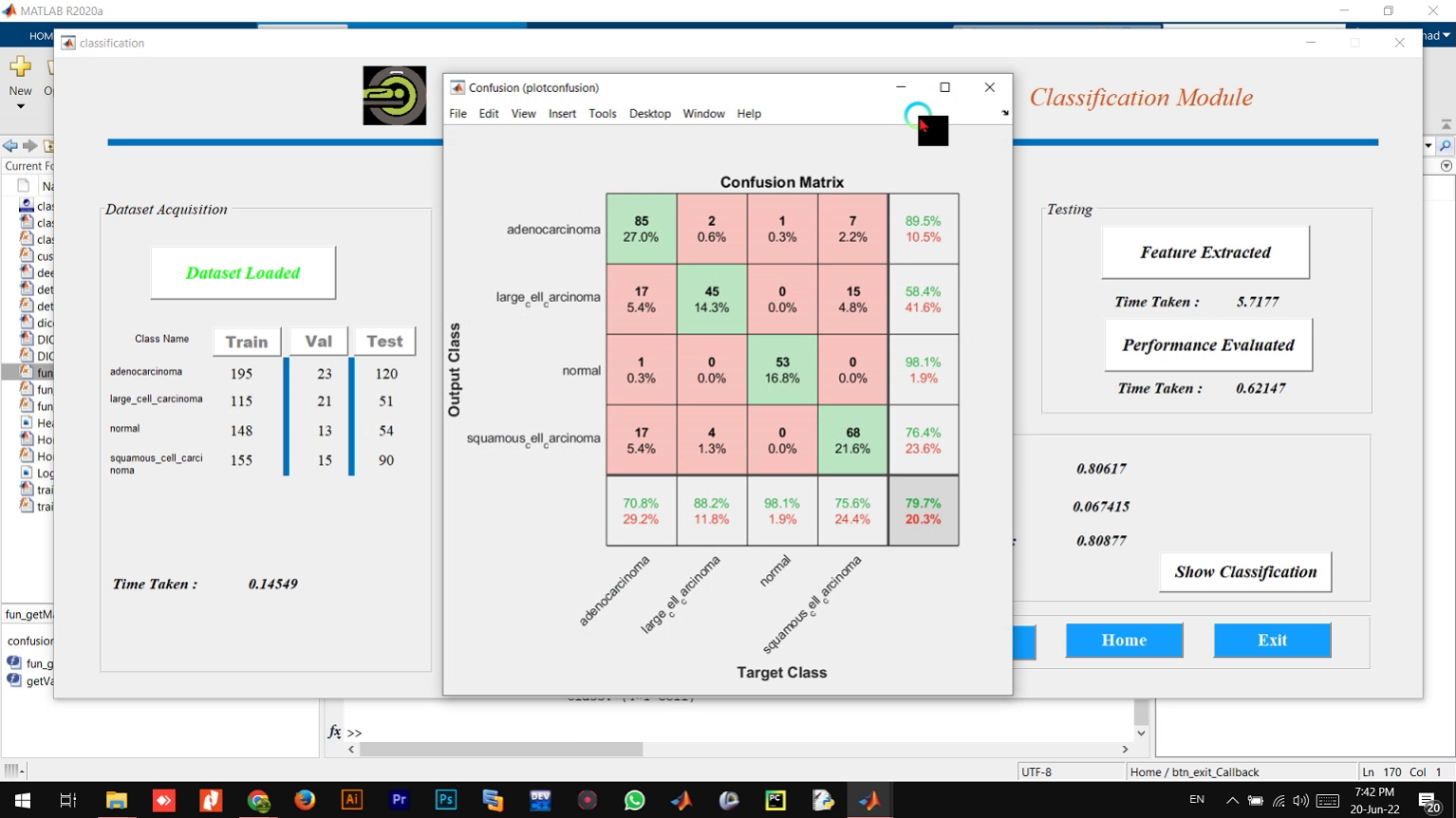Viewport: 1456px width, 818px height.
Task: Click the volume icon in system tray
Action: [x=1300, y=800]
